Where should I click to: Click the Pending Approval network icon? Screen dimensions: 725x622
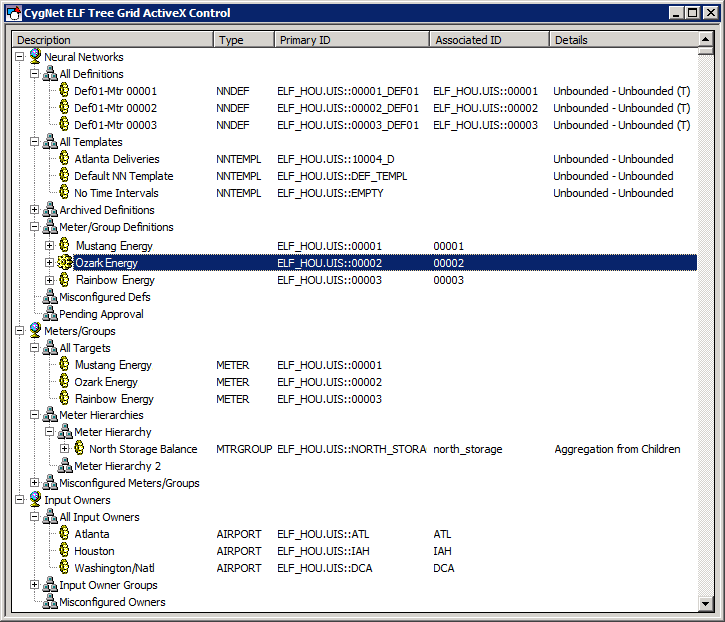(50, 314)
